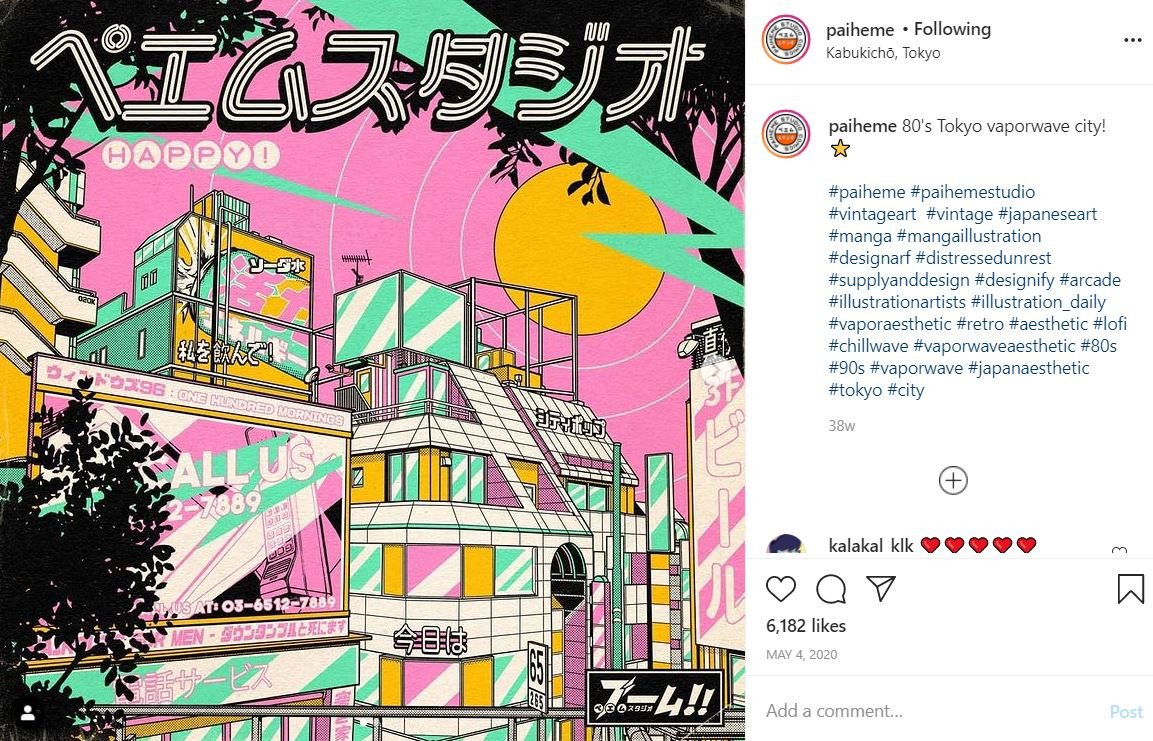1153x741 pixels.
Task: Load more comments with the plus icon
Action: (x=953, y=481)
